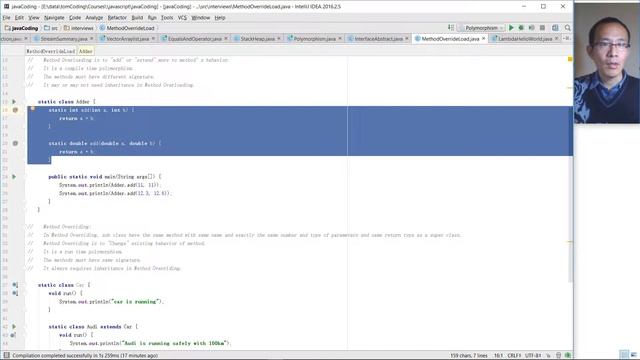The height and width of the screenshot is (360, 640).
Task: Open the Build menu
Action: click(x=137, y=18)
